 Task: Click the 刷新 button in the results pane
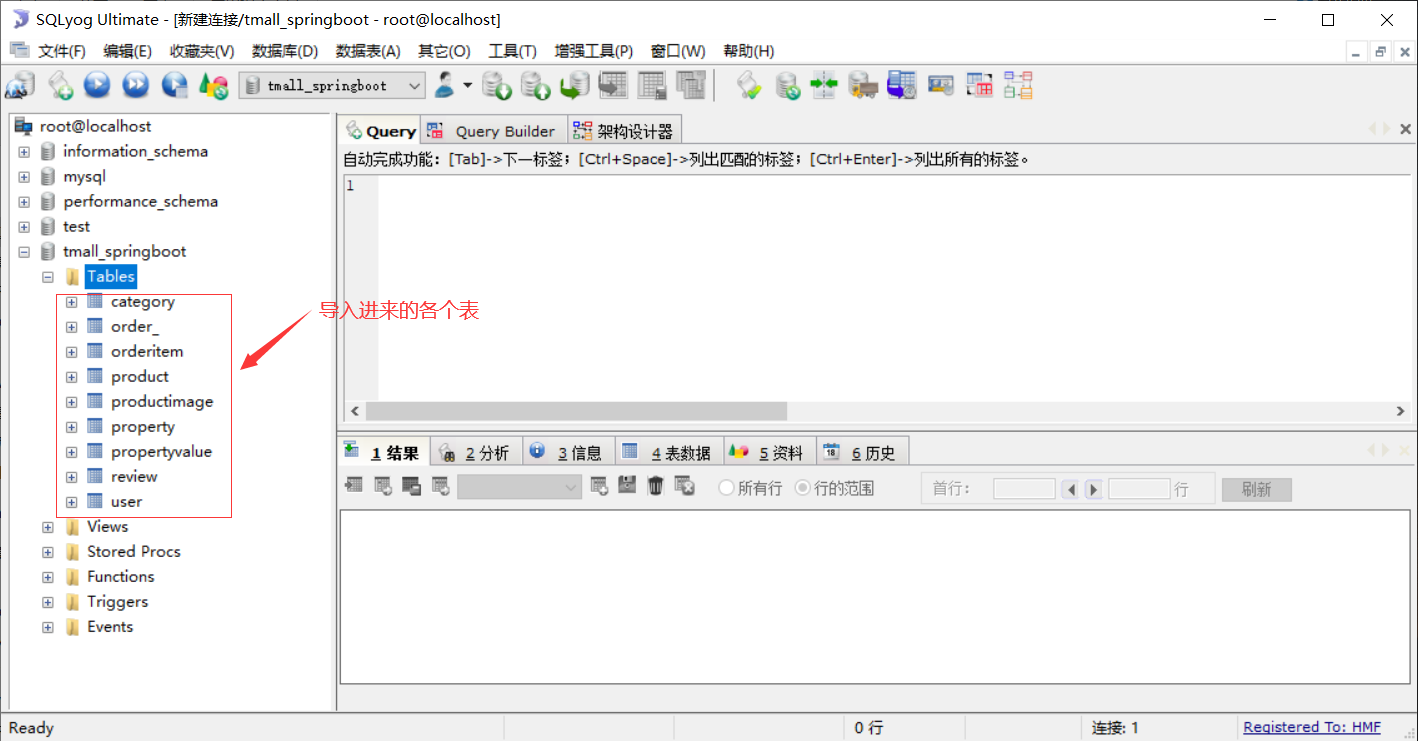1256,489
